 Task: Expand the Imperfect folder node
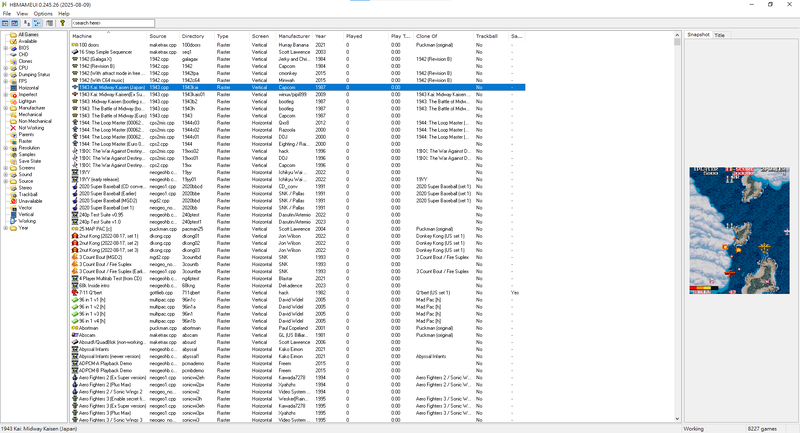tap(6, 94)
